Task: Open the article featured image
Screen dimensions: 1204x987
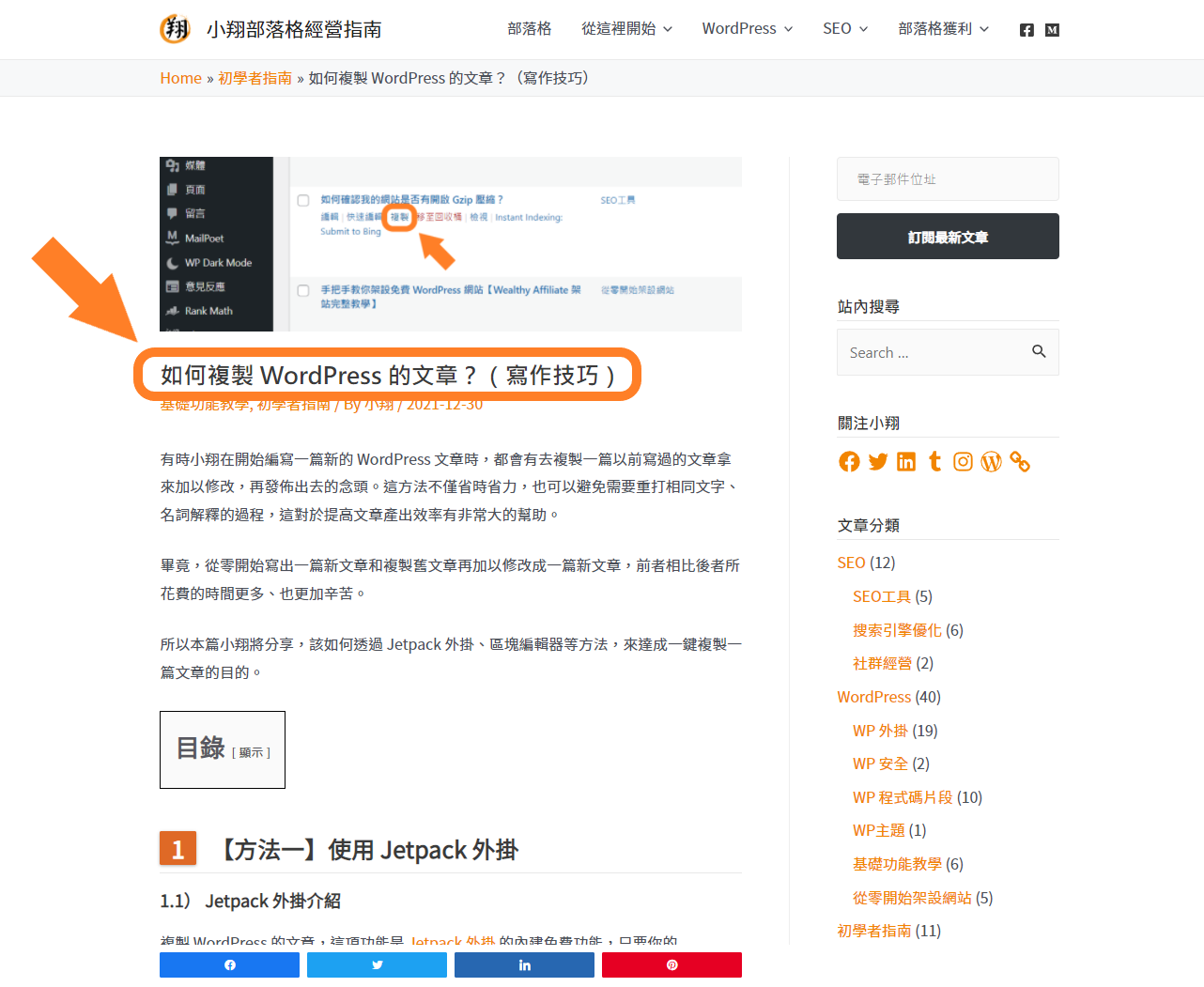Action: coord(451,244)
